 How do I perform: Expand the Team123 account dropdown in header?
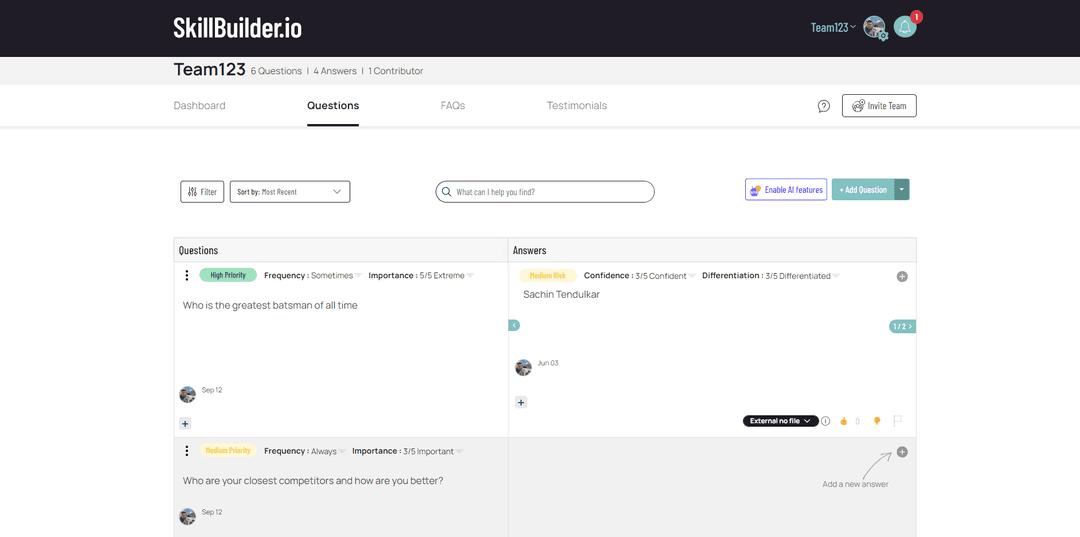point(833,28)
